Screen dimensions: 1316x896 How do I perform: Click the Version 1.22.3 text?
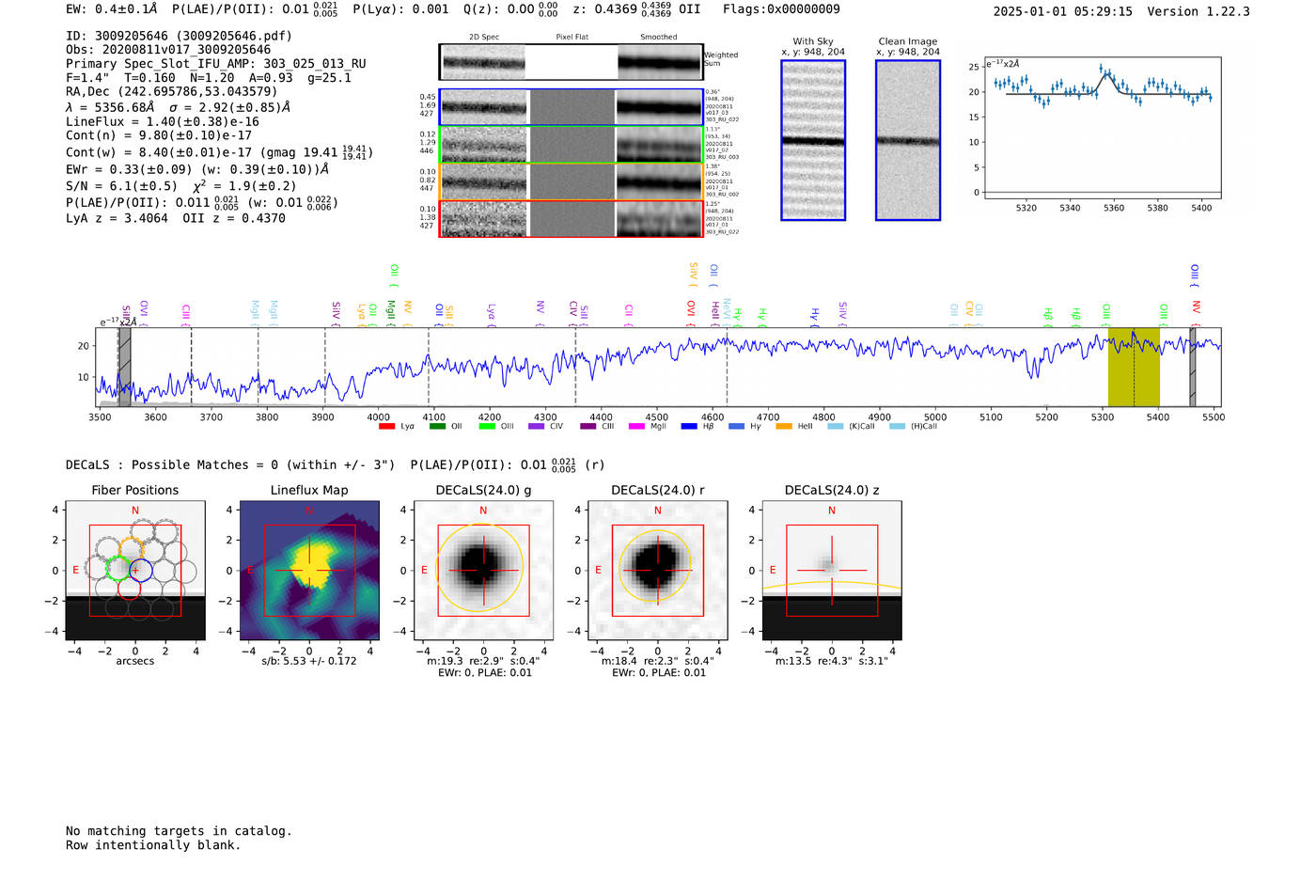point(1198,12)
